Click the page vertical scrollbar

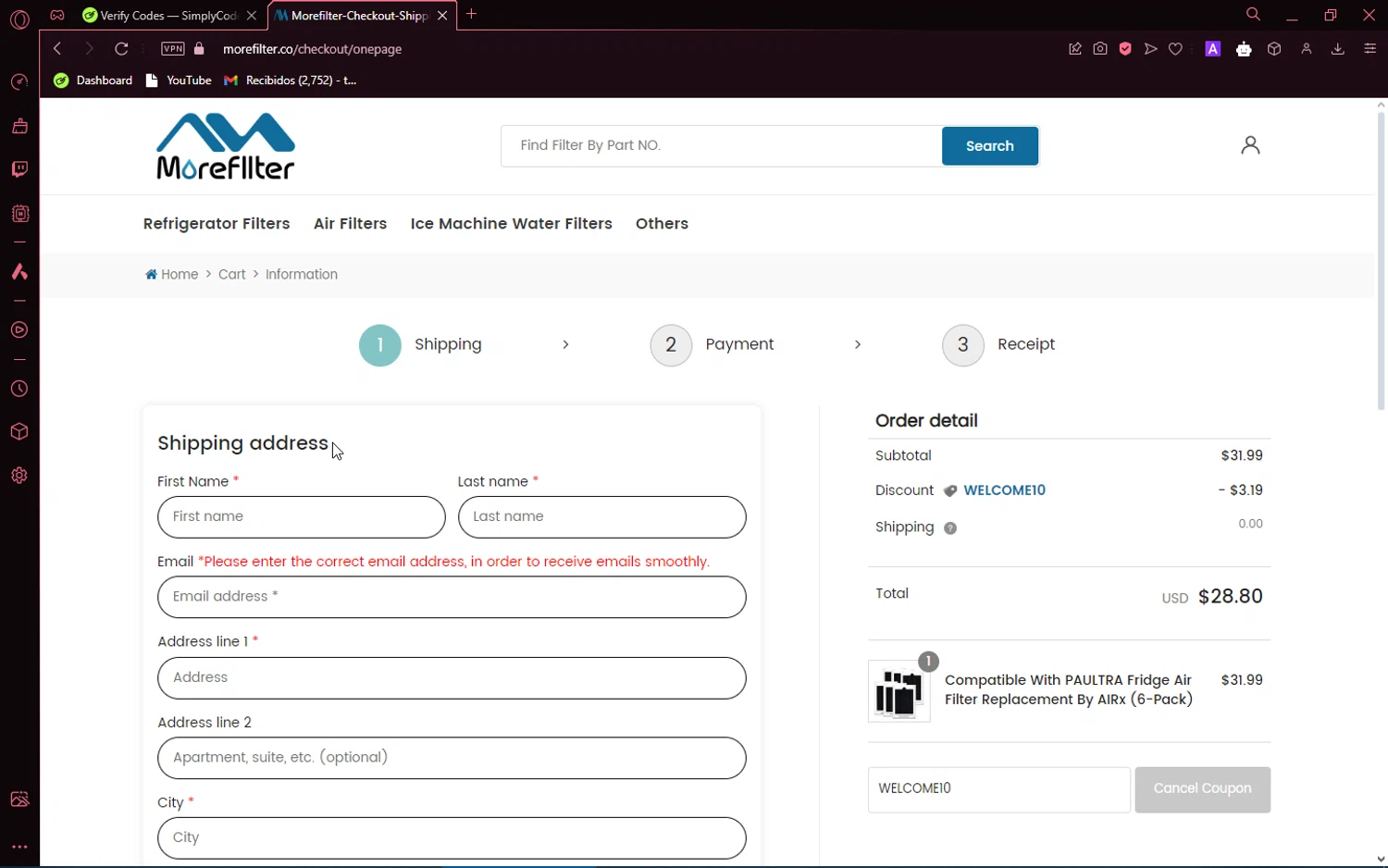click(x=1381, y=261)
